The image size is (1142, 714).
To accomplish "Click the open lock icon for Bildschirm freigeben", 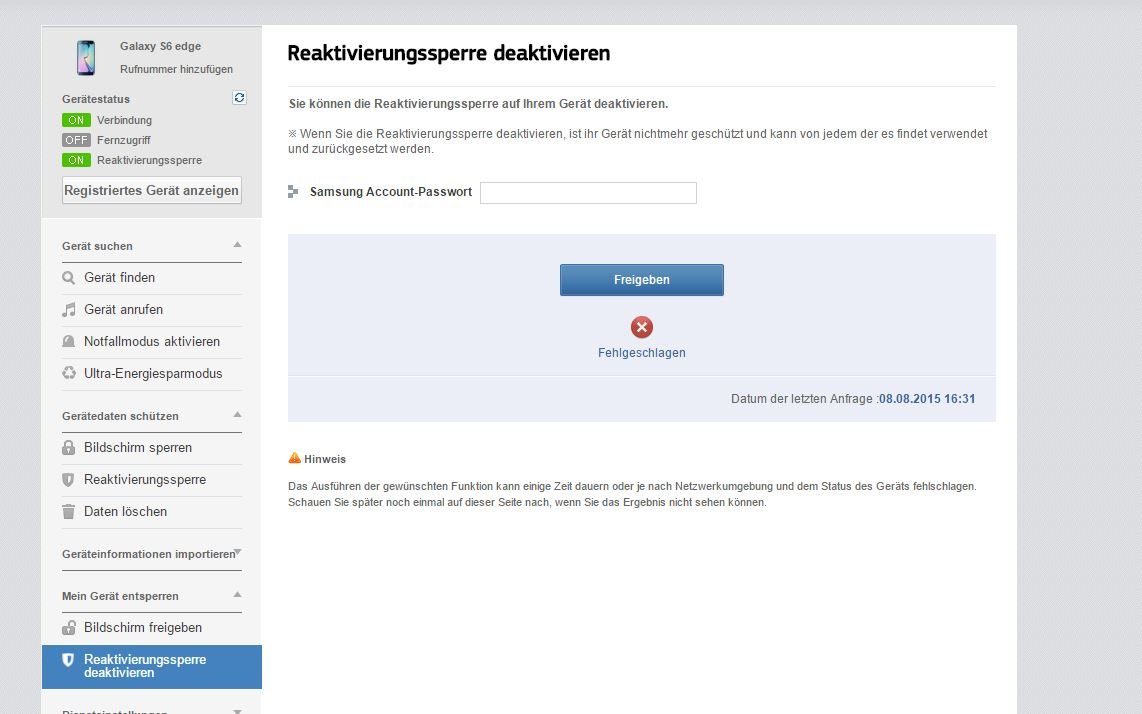I will (68, 627).
